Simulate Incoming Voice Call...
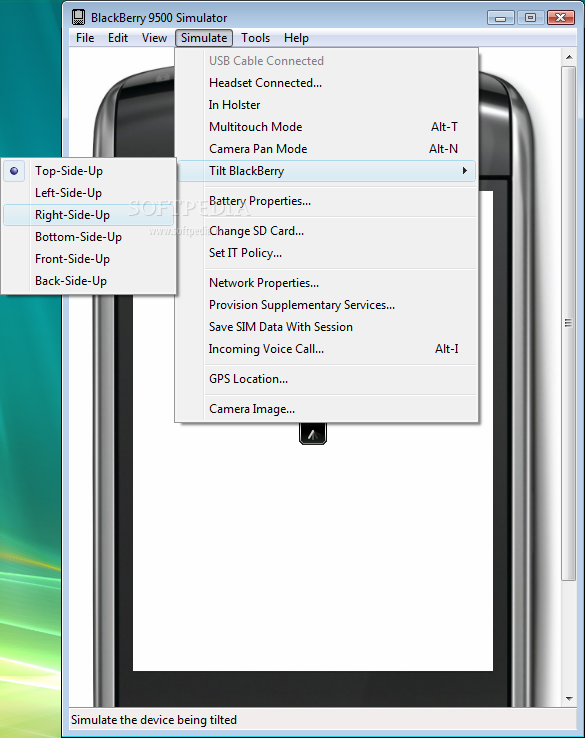 [x=327, y=349]
